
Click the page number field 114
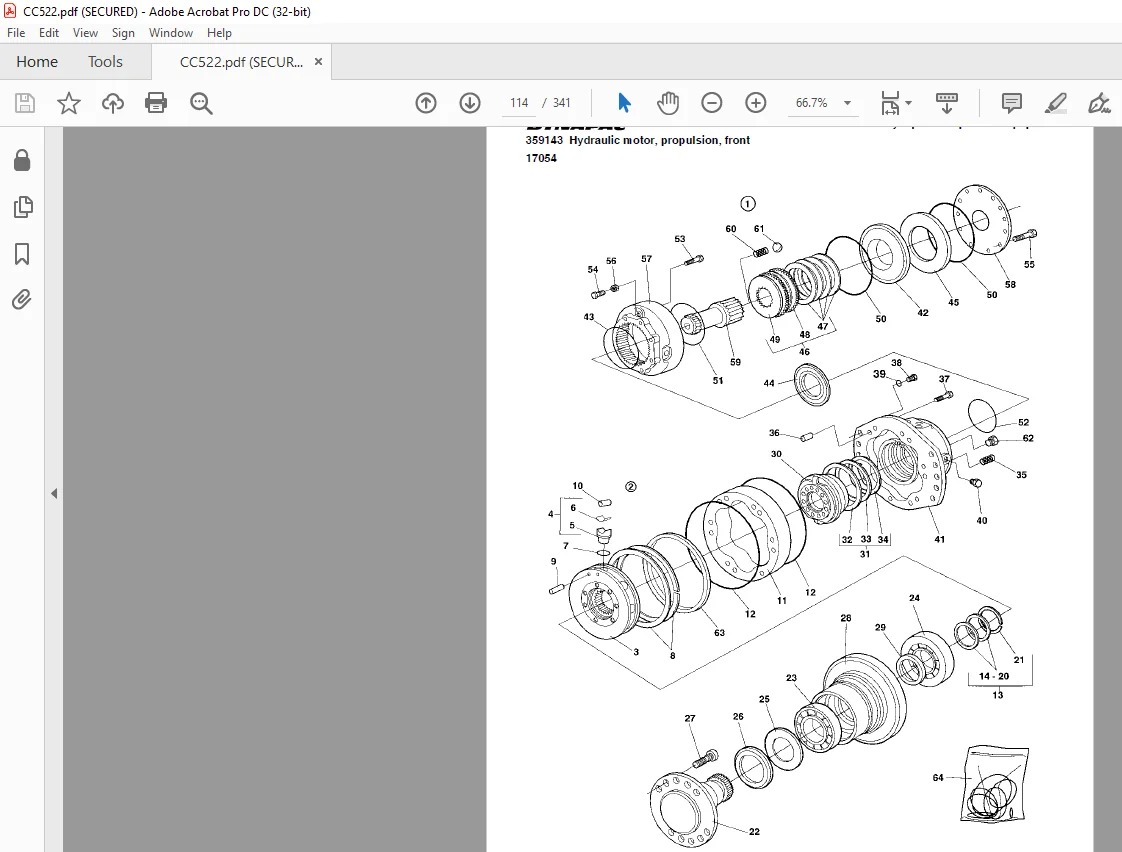519,103
